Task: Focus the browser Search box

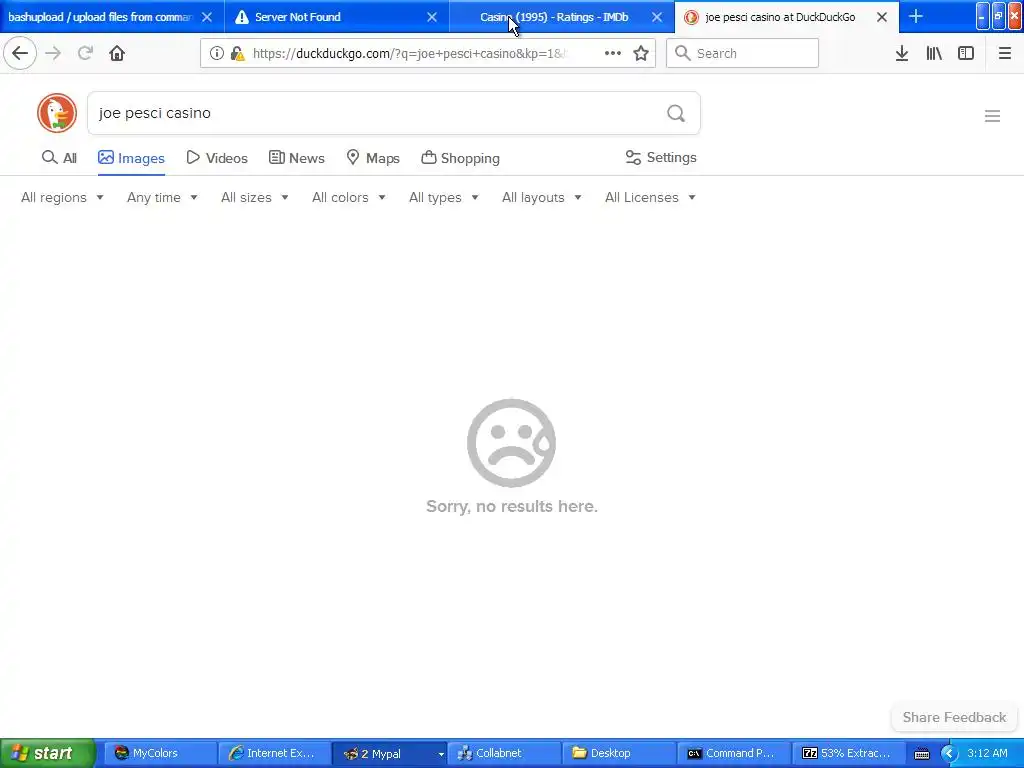Action: point(742,53)
